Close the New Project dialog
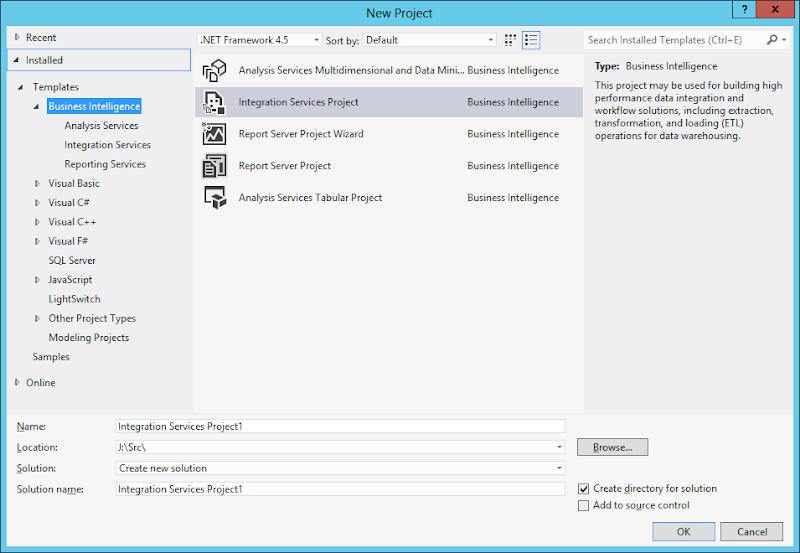Image resolution: width=800 pixels, height=553 pixels. [x=775, y=9]
